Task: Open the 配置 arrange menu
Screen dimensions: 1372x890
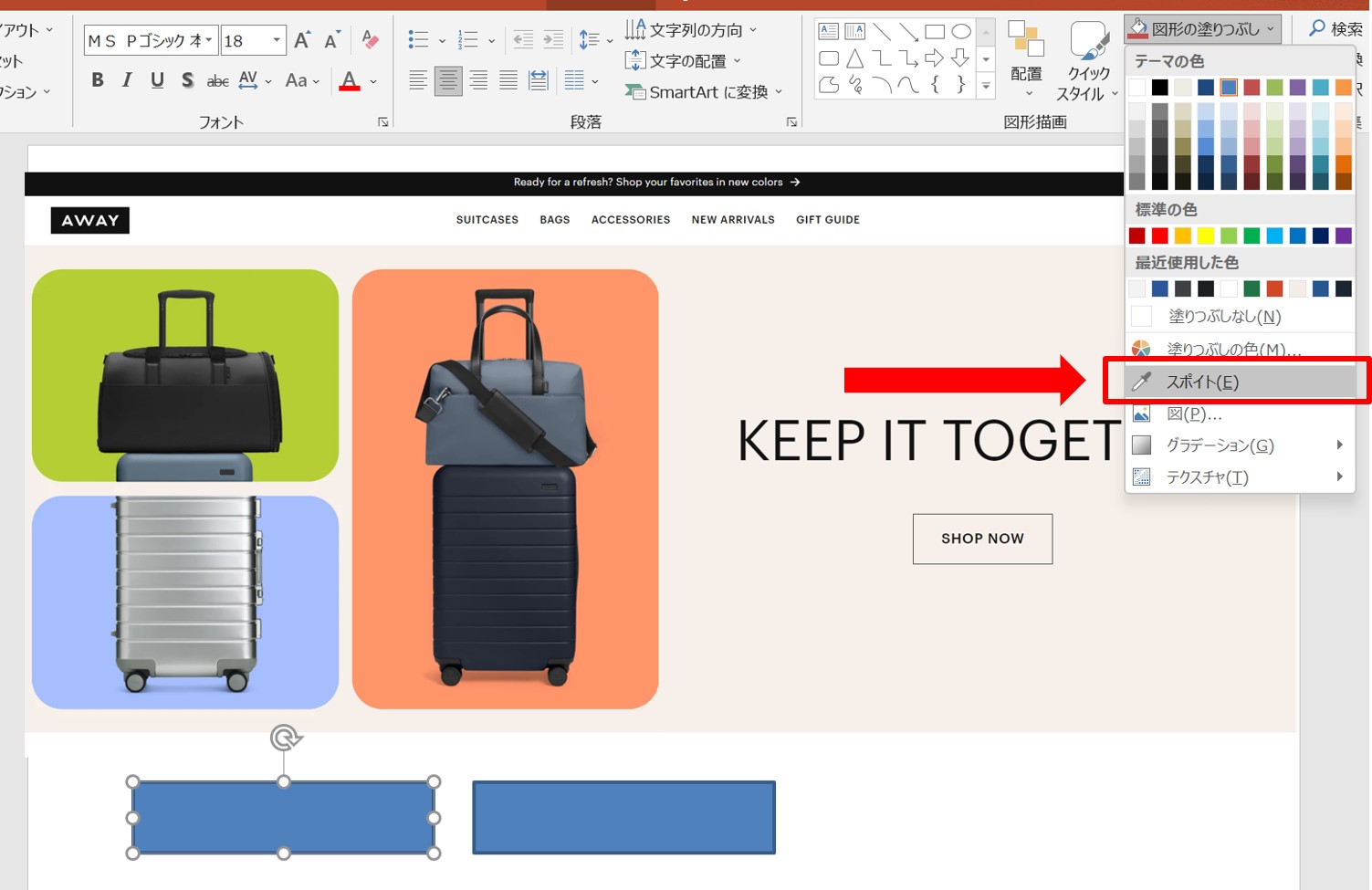Action: tap(1027, 58)
